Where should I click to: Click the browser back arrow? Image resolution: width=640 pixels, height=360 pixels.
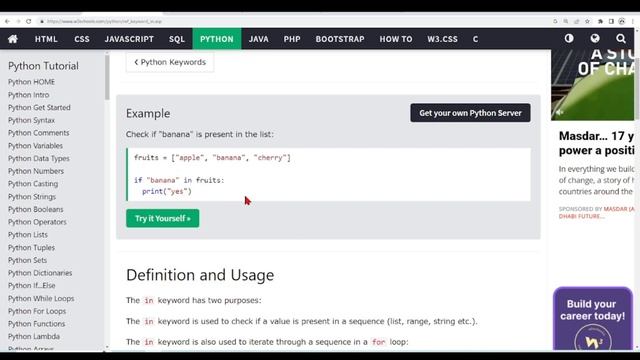click(7, 21)
